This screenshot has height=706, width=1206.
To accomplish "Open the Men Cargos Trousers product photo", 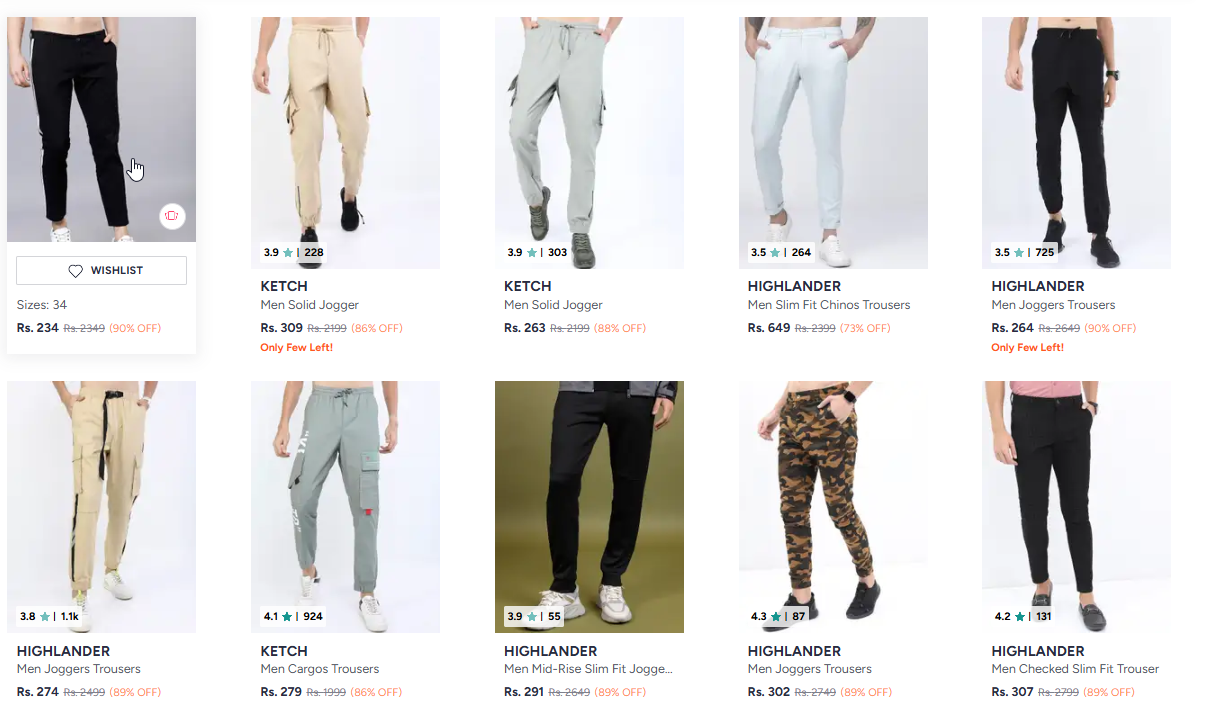I will (x=345, y=507).
